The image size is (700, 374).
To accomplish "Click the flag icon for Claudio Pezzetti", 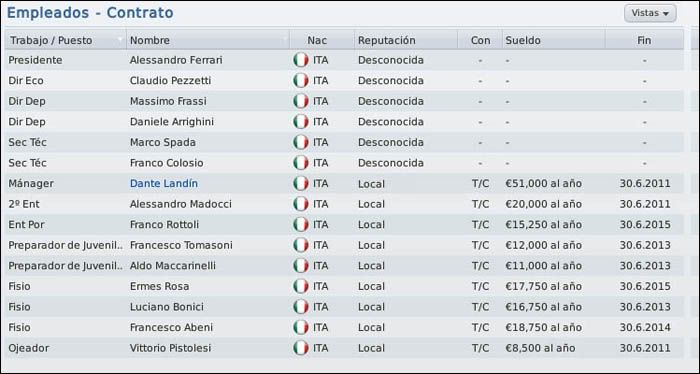I will point(301,80).
